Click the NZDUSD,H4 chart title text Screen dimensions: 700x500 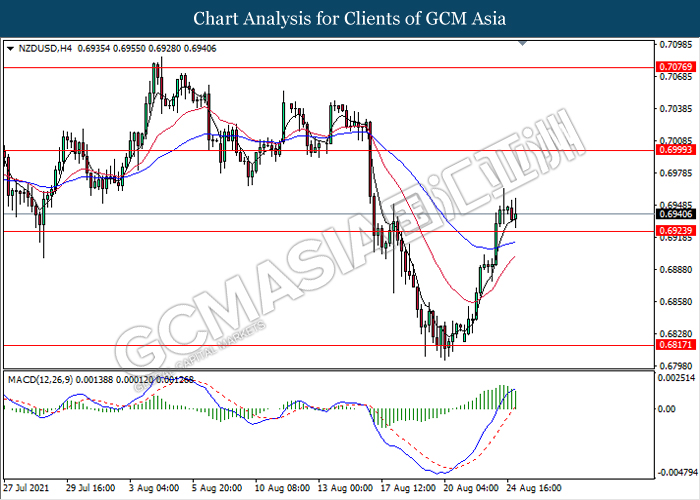pyautogui.click(x=45, y=49)
